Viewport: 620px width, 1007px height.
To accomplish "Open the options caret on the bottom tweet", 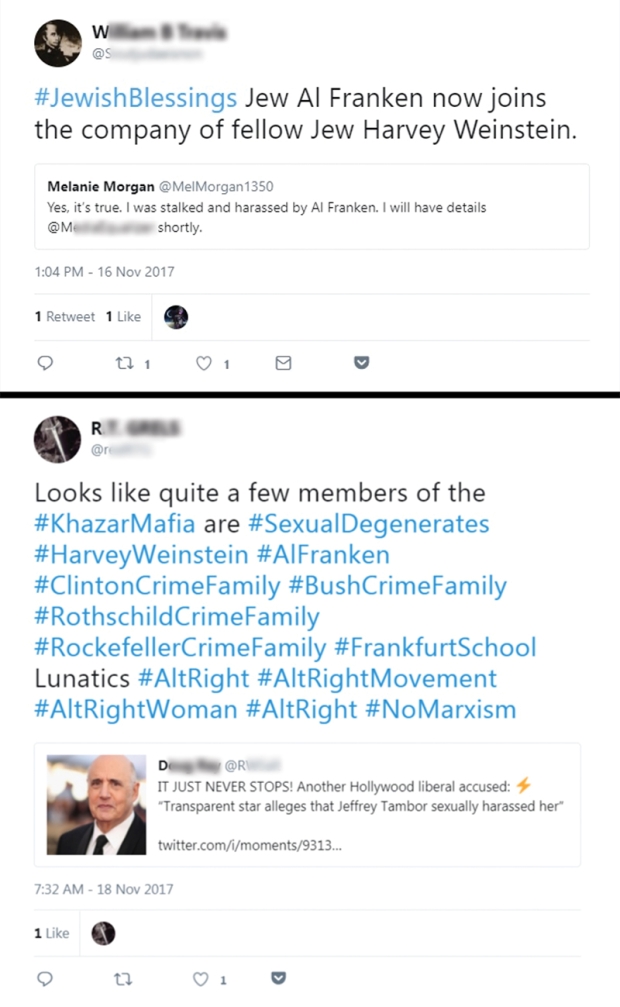I will point(278,978).
